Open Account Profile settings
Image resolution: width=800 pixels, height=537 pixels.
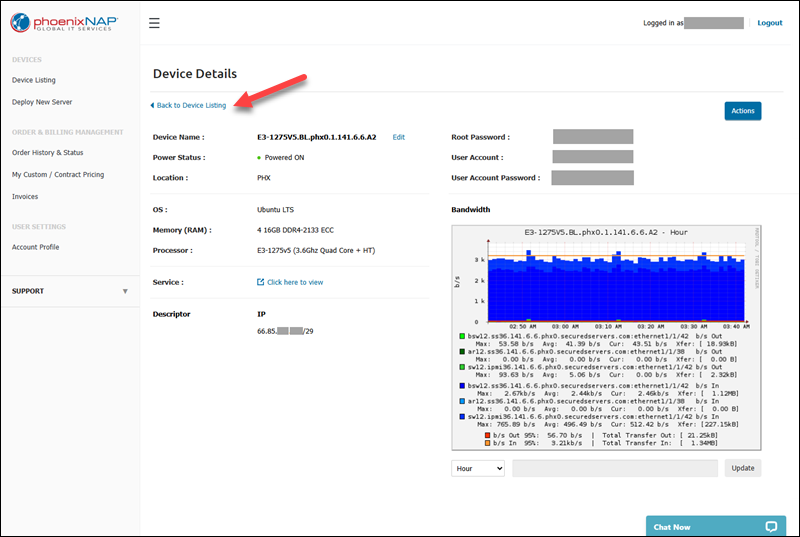(x=36, y=247)
